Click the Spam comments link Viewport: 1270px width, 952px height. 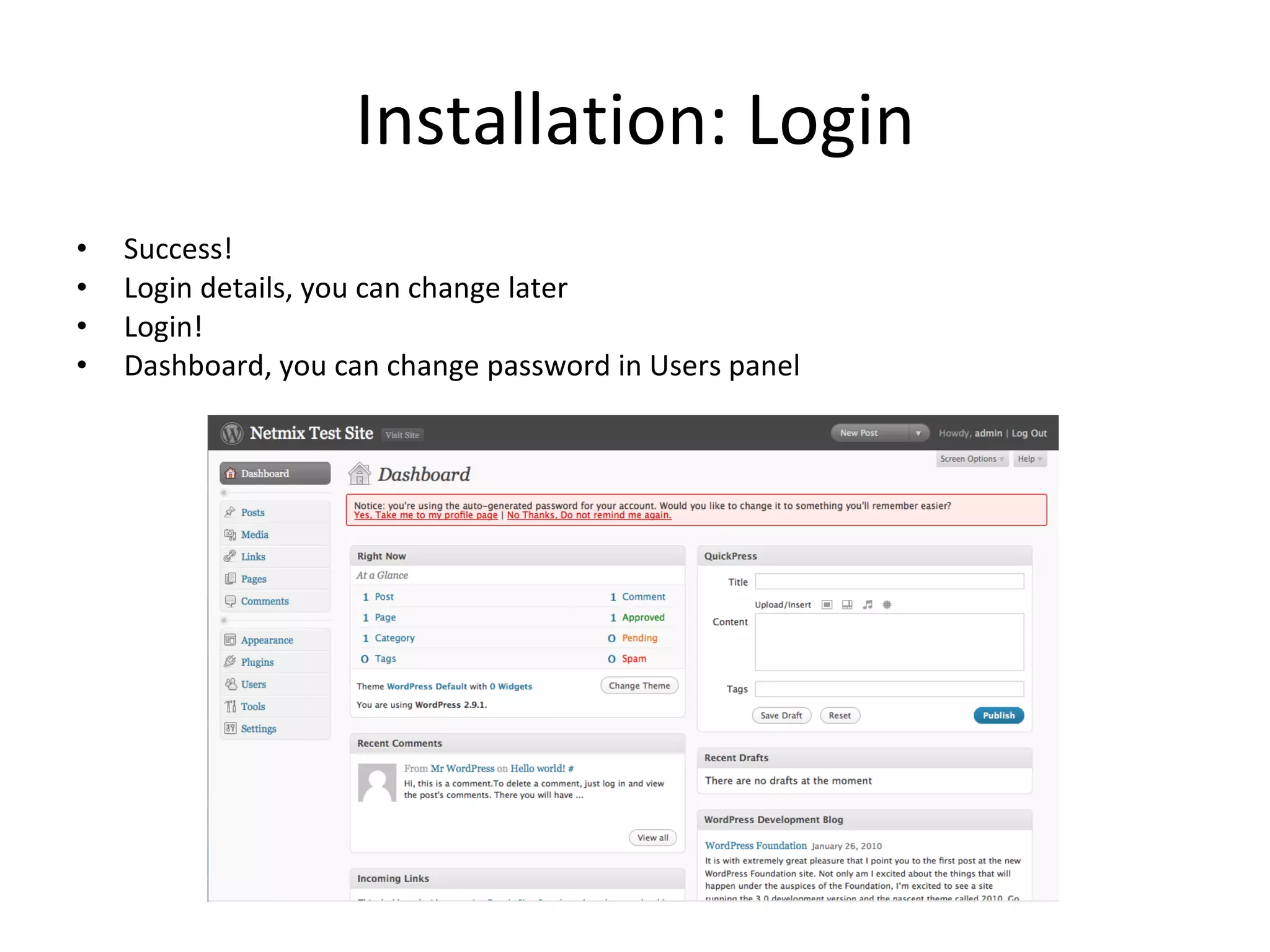tap(634, 659)
